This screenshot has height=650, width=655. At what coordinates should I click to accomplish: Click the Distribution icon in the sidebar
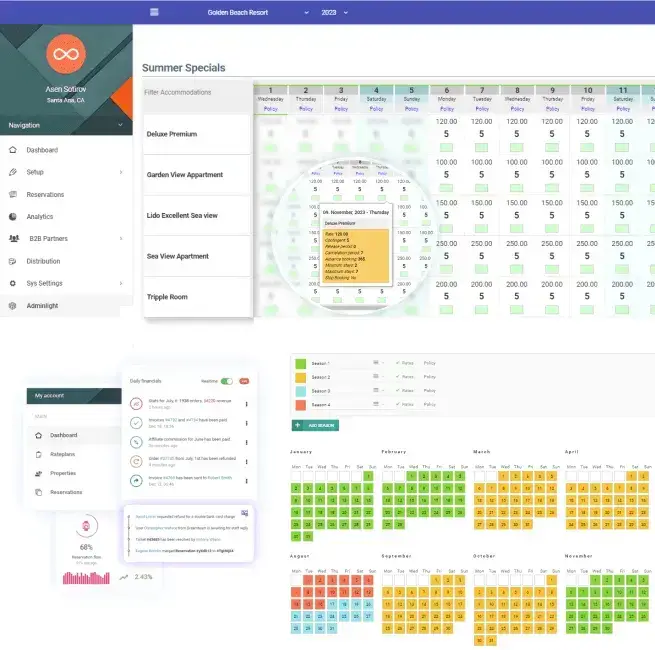pos(13,261)
